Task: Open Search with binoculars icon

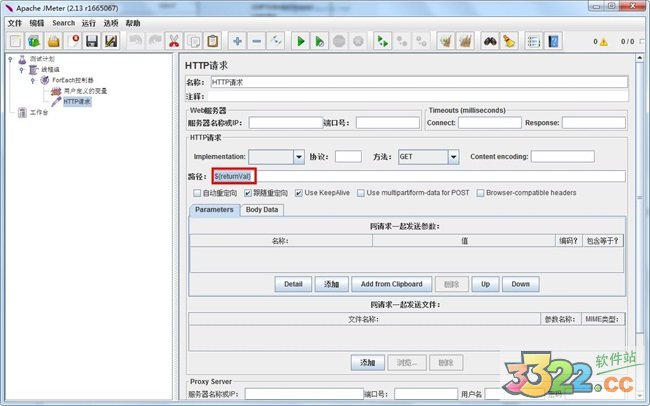Action: click(x=490, y=41)
